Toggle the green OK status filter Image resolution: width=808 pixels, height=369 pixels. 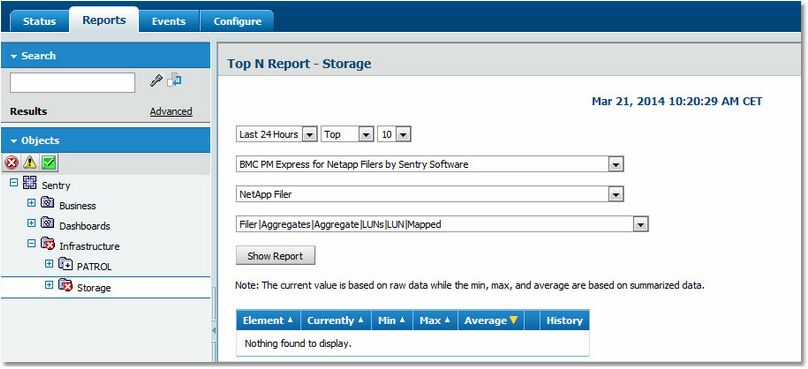click(49, 163)
